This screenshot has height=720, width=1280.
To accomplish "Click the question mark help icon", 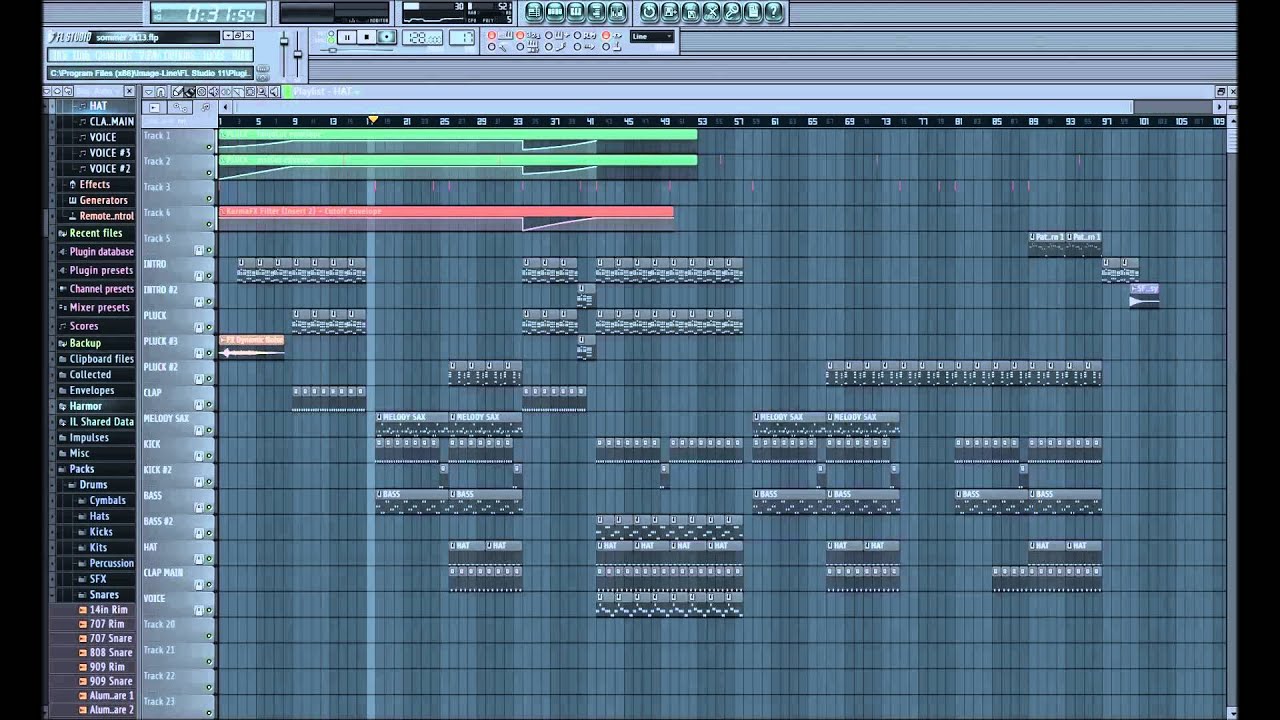I will (x=774, y=12).
